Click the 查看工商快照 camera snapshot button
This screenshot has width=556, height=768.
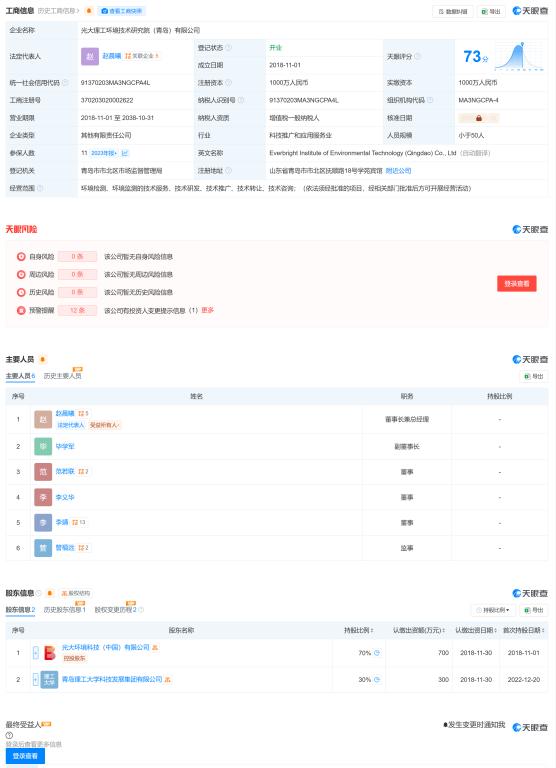(x=121, y=11)
